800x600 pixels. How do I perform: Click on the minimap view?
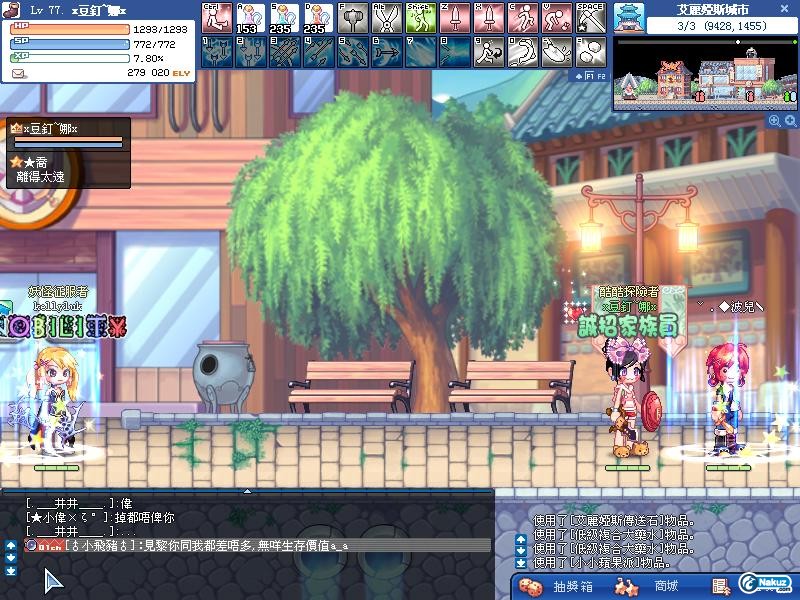(705, 74)
